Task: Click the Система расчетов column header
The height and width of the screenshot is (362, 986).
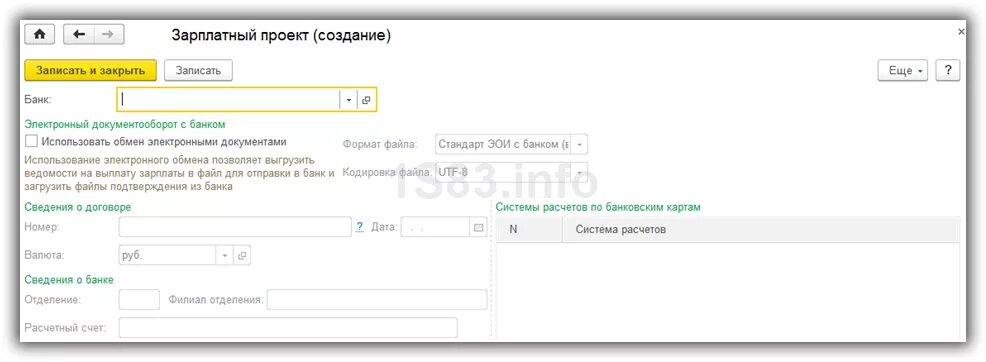Action: (x=762, y=229)
